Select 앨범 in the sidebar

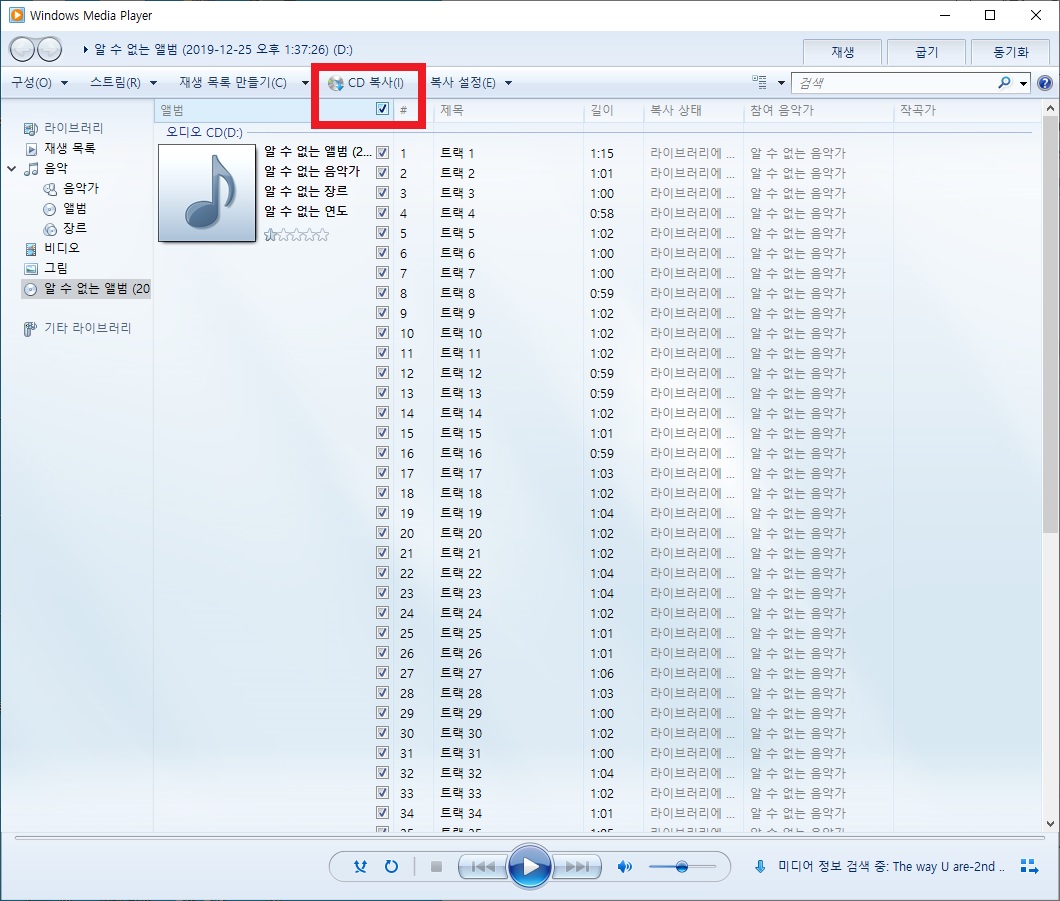pyautogui.click(x=74, y=208)
